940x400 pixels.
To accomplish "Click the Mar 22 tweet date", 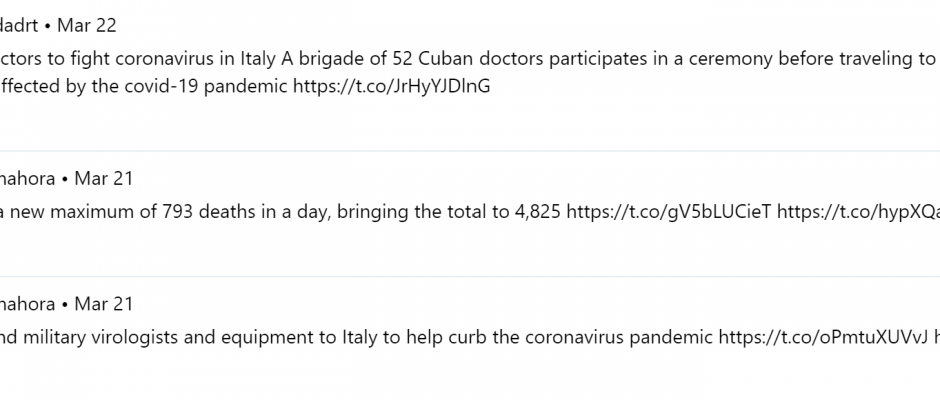I will (x=87, y=25).
